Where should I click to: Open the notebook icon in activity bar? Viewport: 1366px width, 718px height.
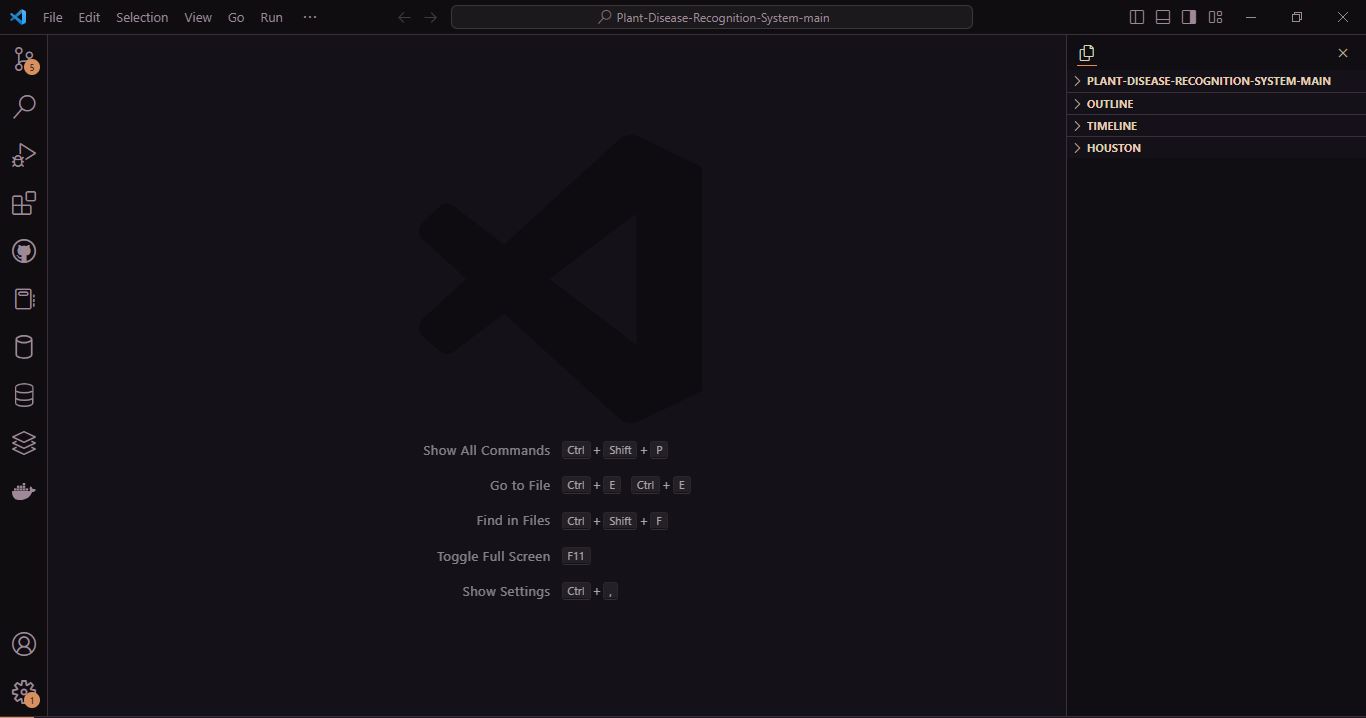pos(24,299)
